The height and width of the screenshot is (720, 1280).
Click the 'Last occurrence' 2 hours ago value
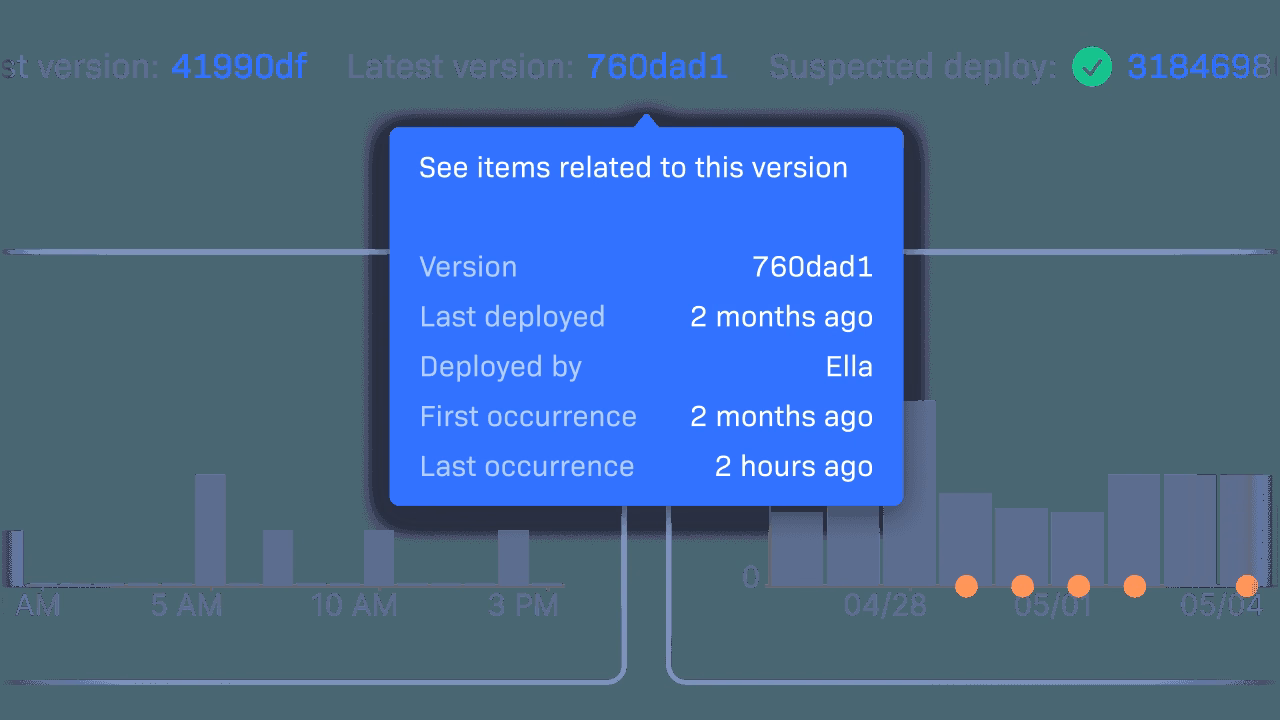793,467
